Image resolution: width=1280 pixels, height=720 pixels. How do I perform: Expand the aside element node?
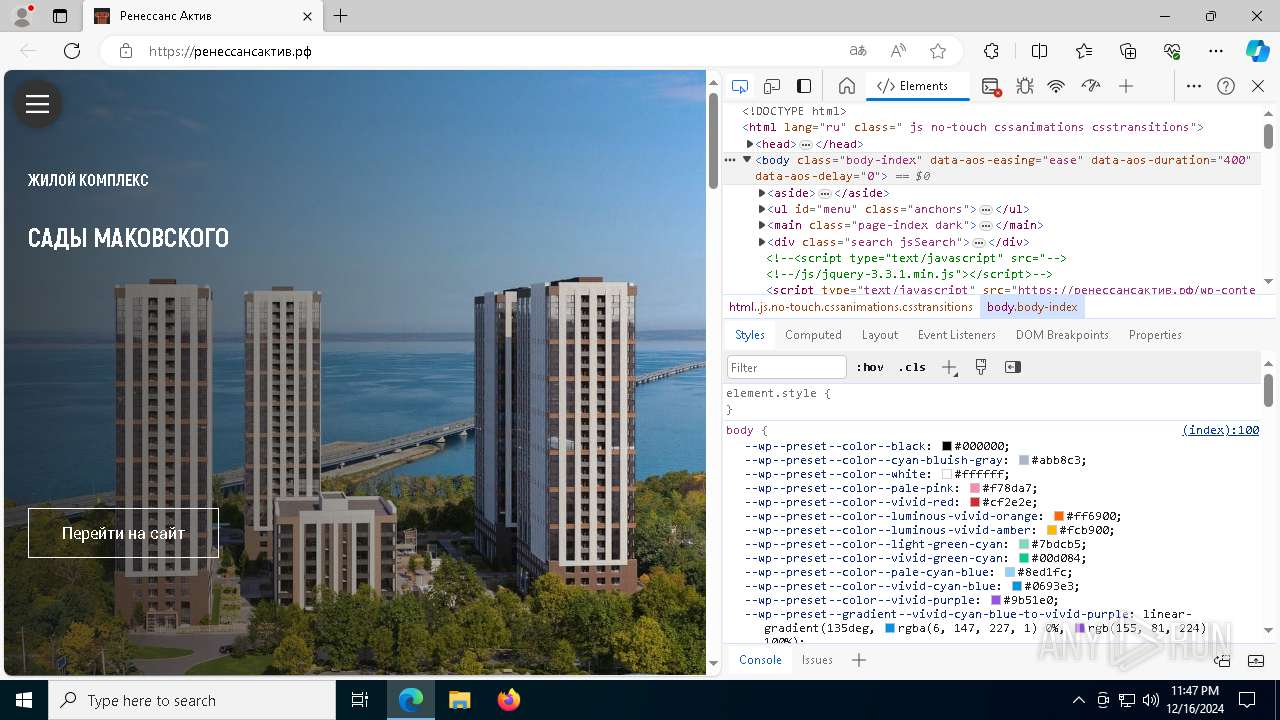point(762,193)
